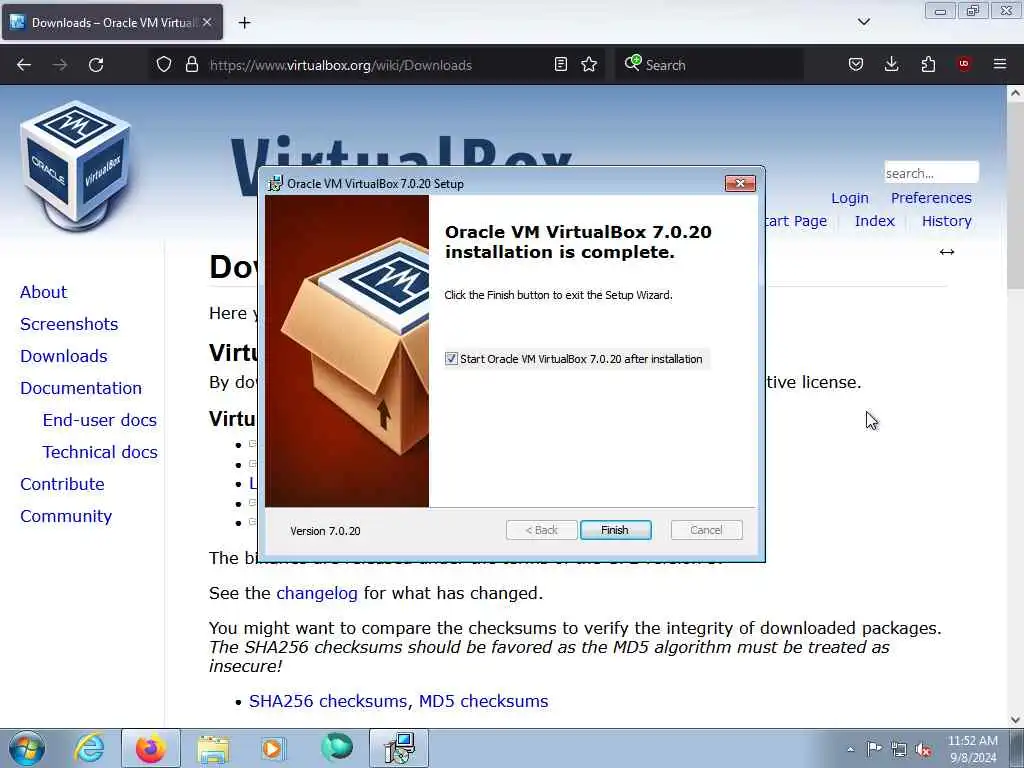The width and height of the screenshot is (1024, 768).
Task: Click Finish button in setup wizard
Action: pyautogui.click(x=615, y=530)
